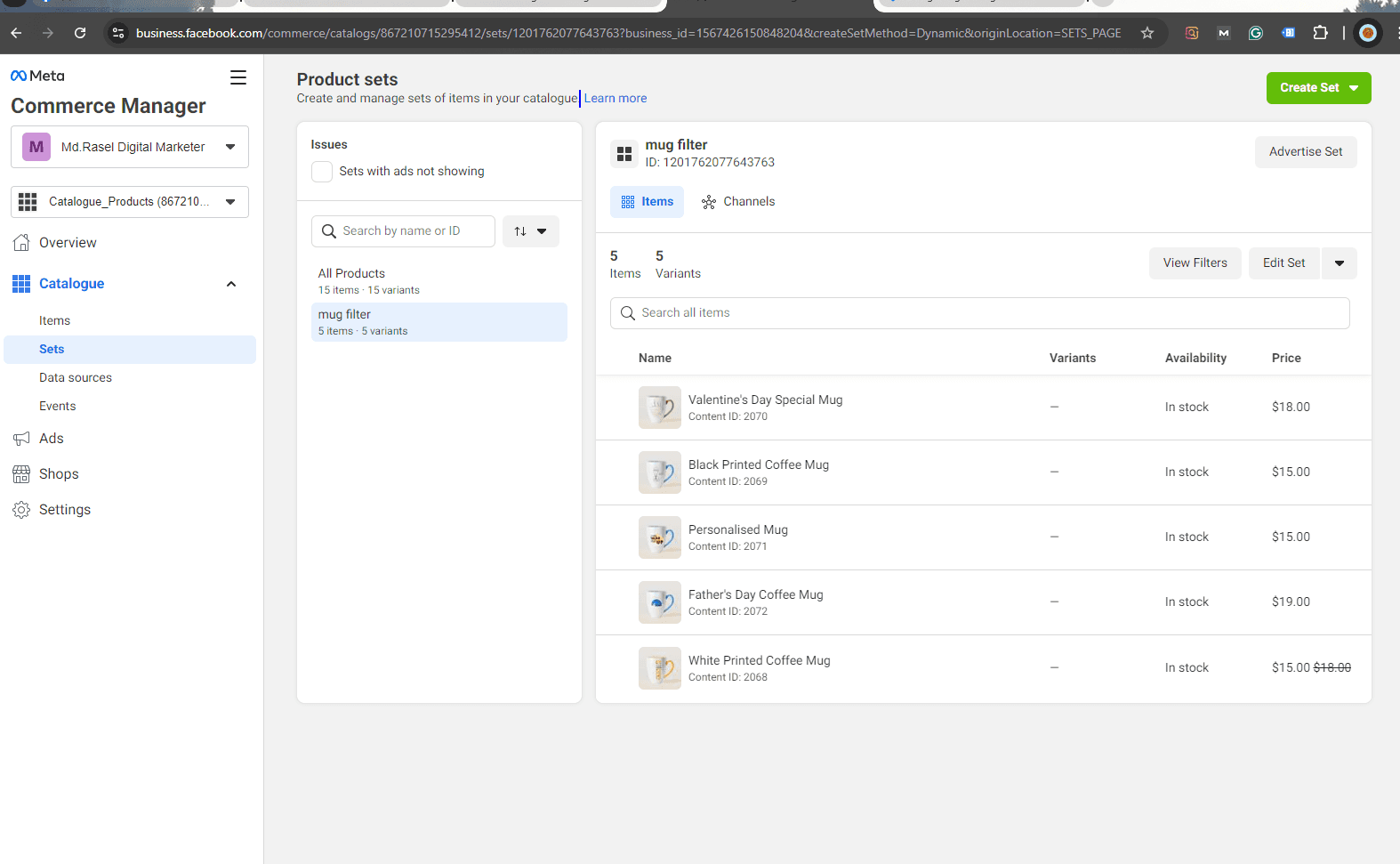The image size is (1400, 864).
Task: Click the Channels network icon
Action: tap(709, 202)
